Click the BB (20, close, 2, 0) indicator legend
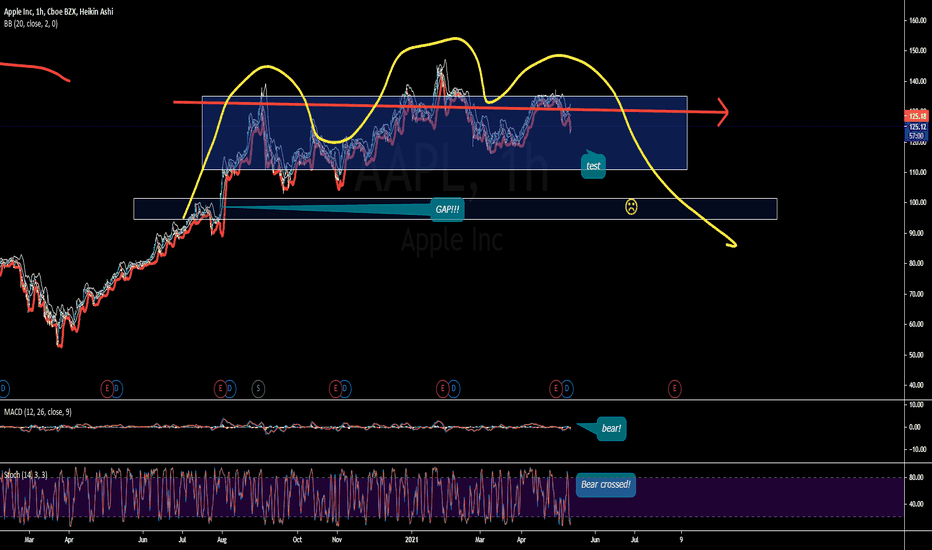Viewport: 932px width, 550px height. coord(31,24)
